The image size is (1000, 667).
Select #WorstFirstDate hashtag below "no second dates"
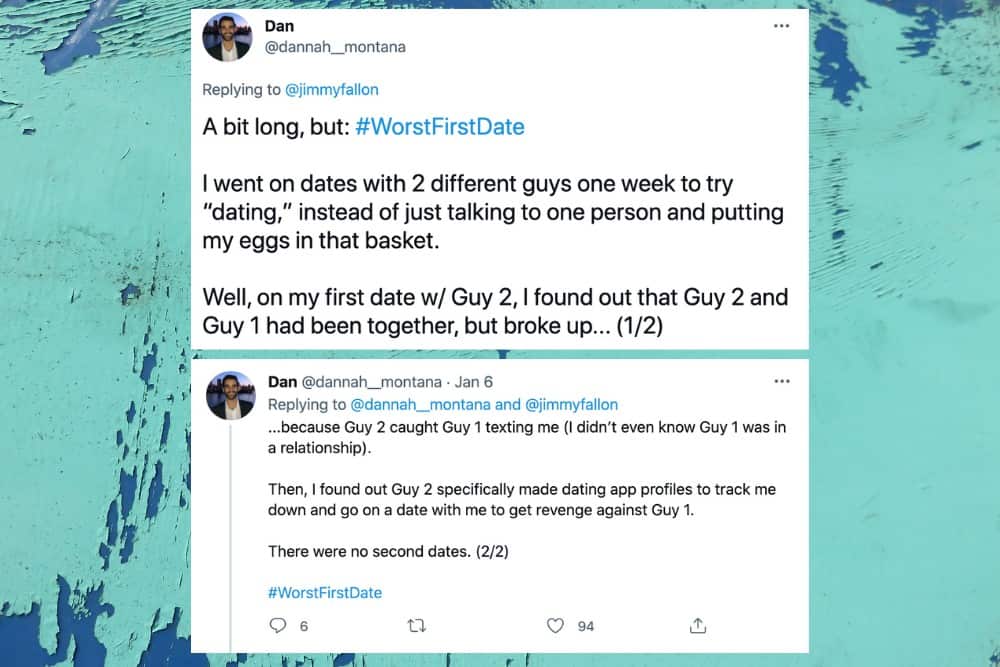(x=325, y=592)
